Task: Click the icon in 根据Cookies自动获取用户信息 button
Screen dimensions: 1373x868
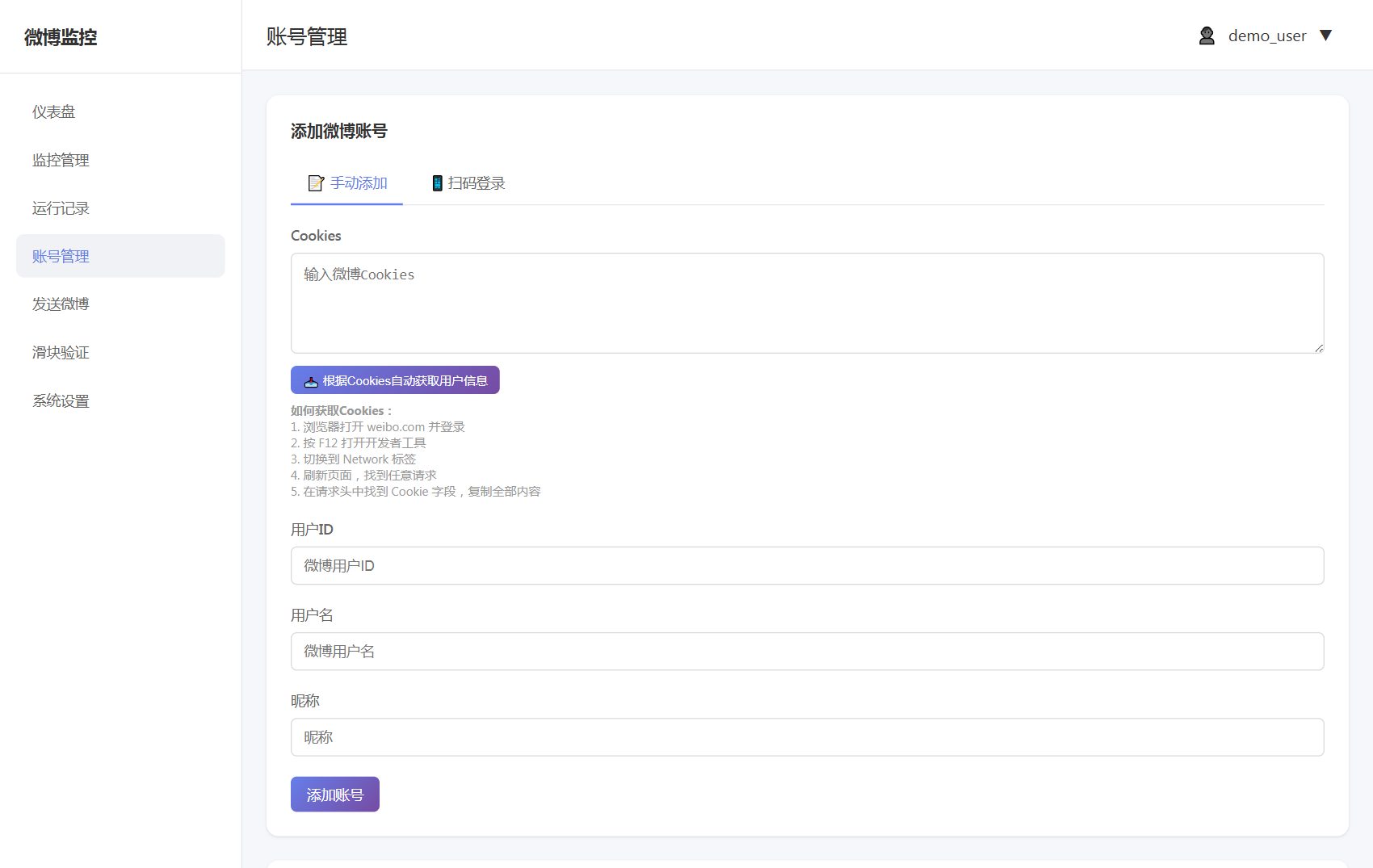Action: tap(311, 381)
